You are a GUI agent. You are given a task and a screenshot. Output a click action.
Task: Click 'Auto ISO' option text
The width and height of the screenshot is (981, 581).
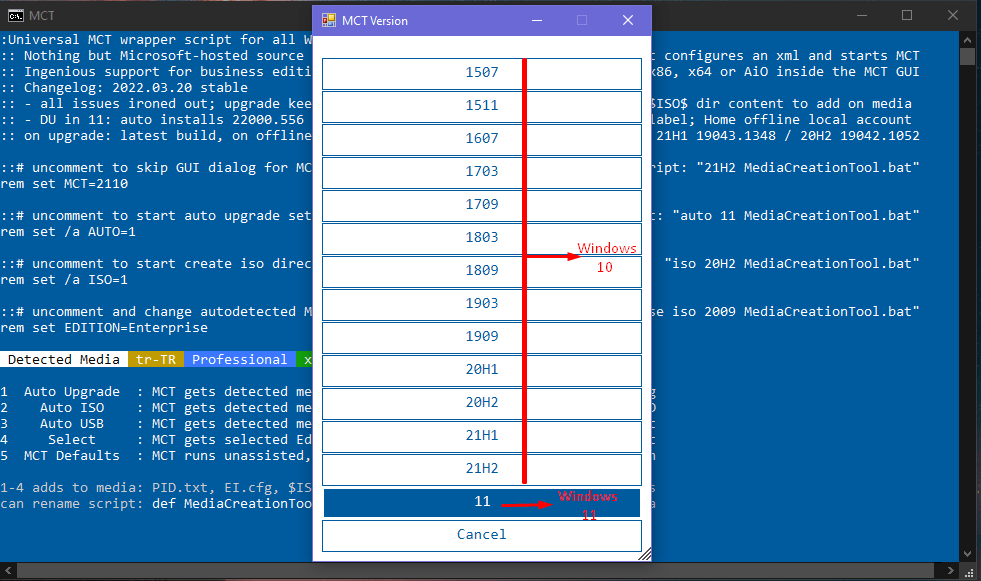72,408
